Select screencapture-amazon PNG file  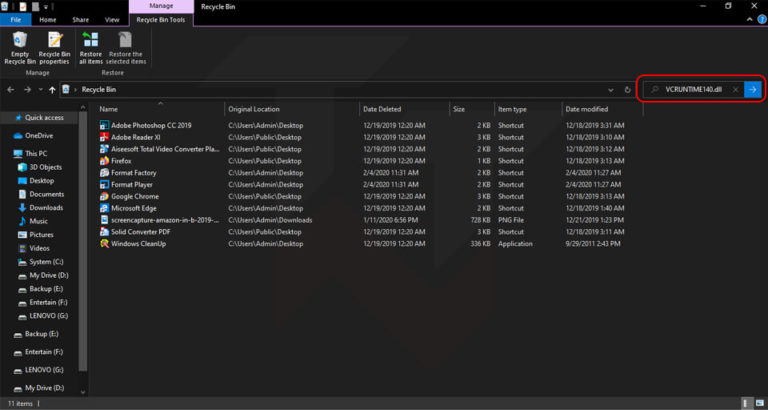(x=165, y=220)
